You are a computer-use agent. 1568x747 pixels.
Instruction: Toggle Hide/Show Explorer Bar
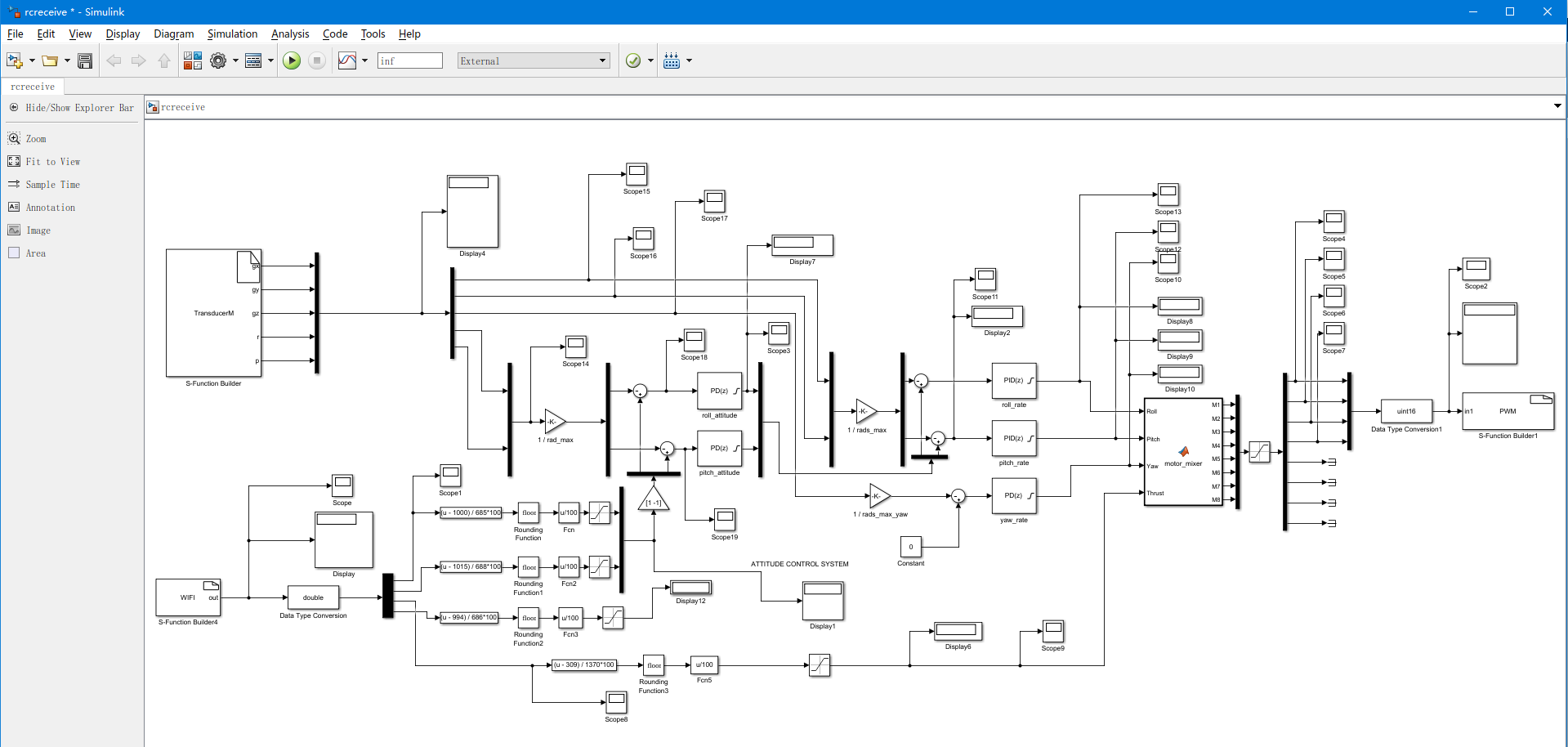(x=14, y=108)
